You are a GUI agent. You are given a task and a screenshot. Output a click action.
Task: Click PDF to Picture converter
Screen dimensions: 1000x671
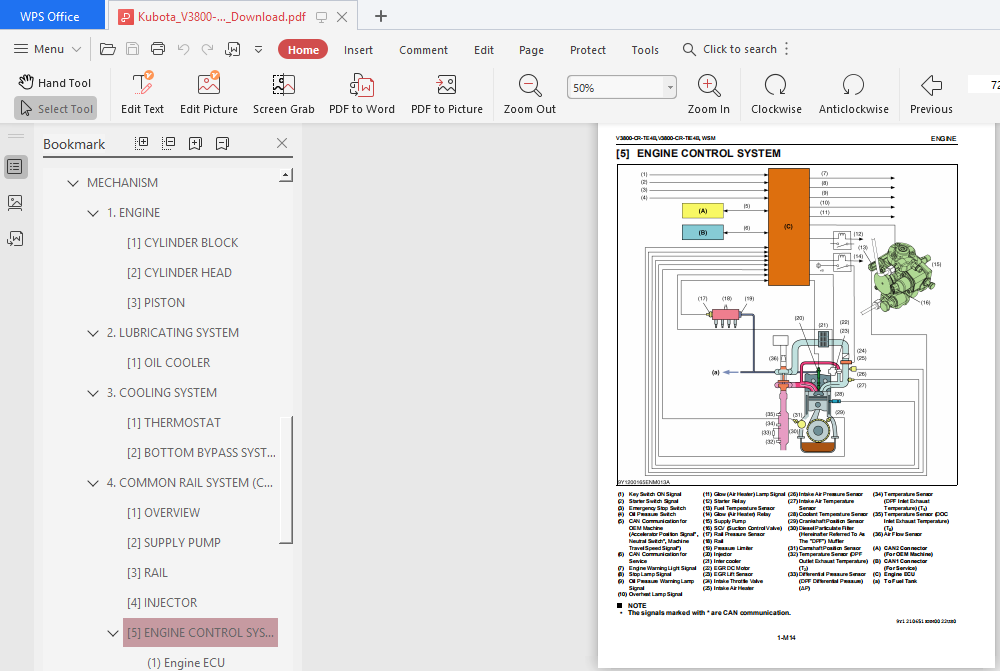pyautogui.click(x=446, y=93)
